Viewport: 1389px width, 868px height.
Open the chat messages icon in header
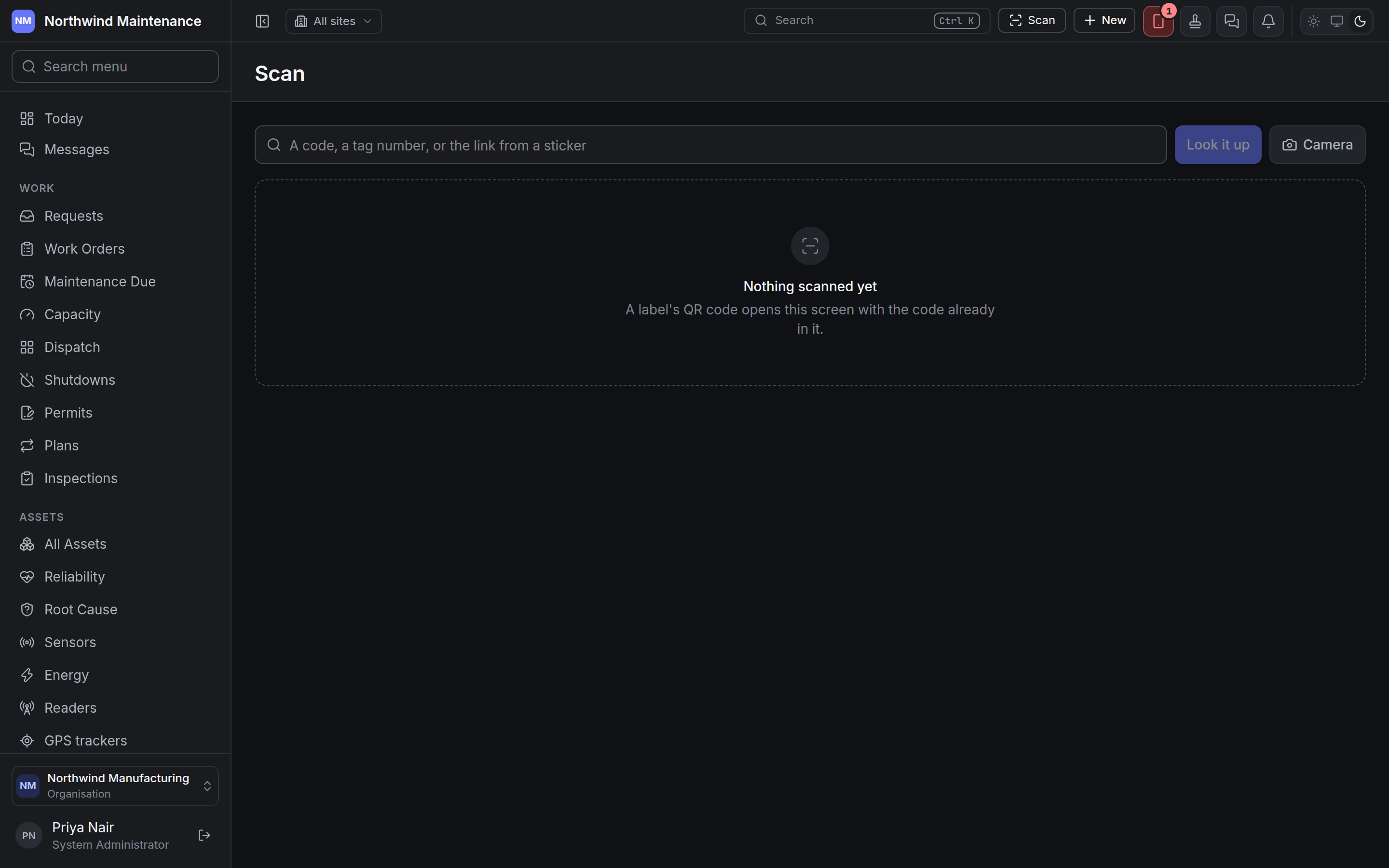1232,21
